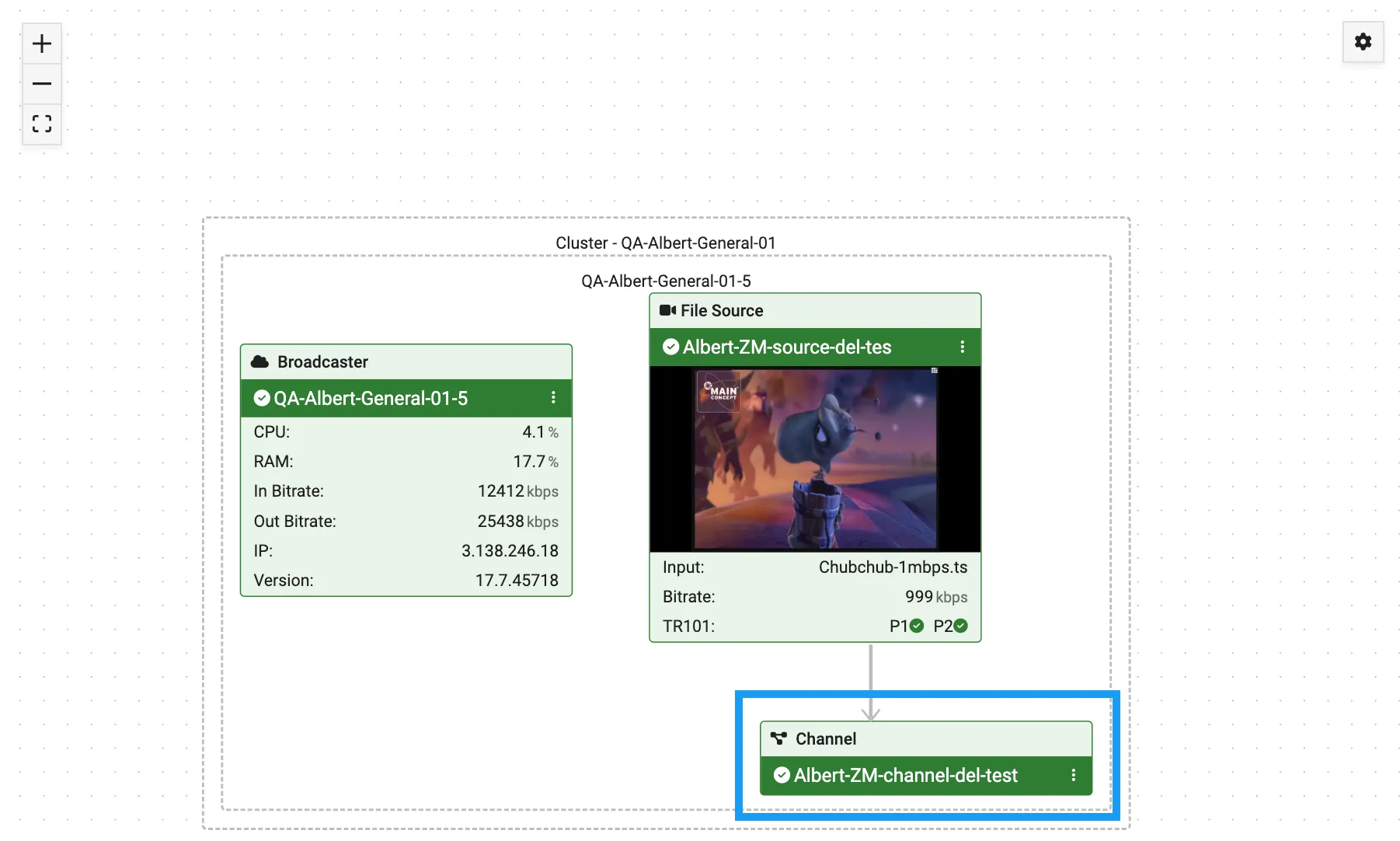Screen dimensions: 1400x841
Task: Open the file source video preview thumbnail
Action: (x=815, y=459)
